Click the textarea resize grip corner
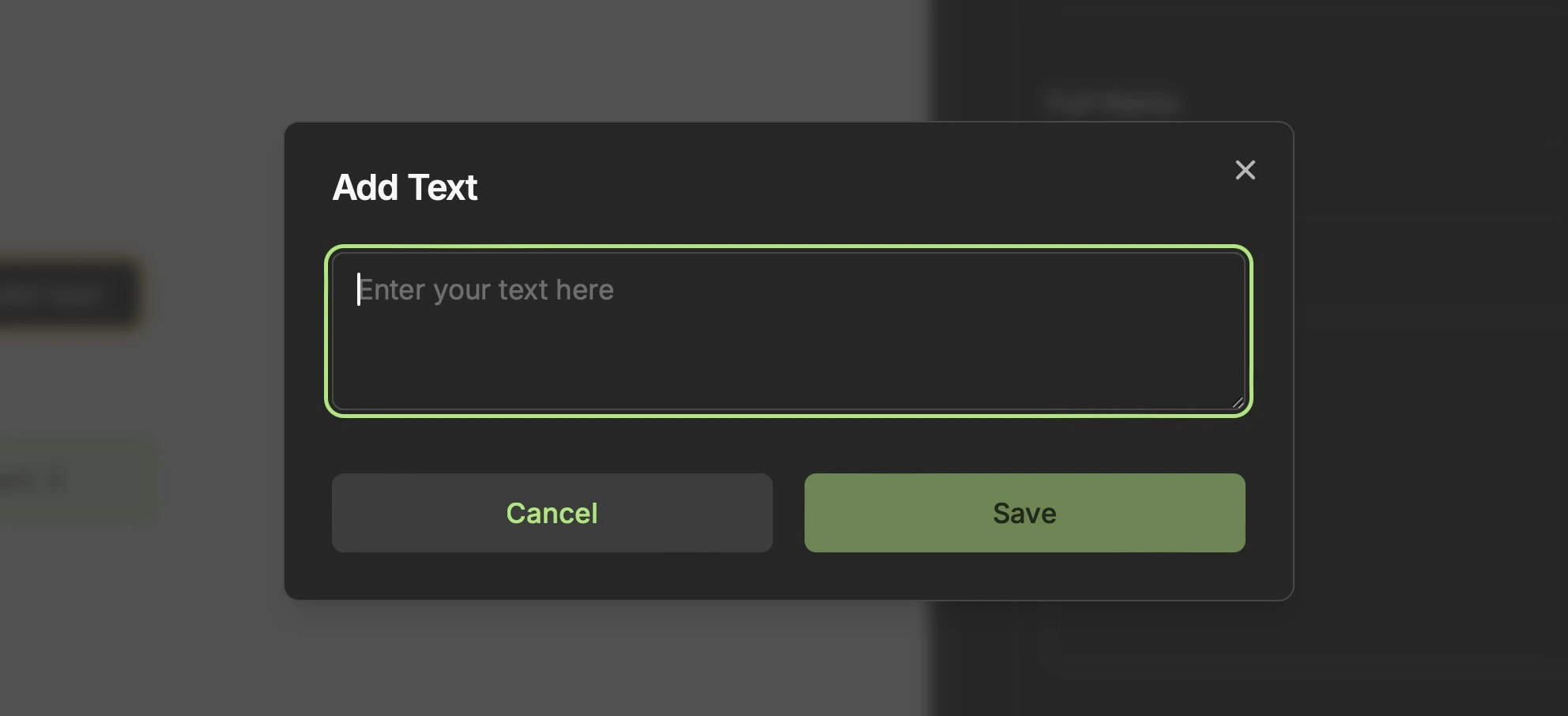This screenshot has width=1568, height=716. coord(1237,401)
